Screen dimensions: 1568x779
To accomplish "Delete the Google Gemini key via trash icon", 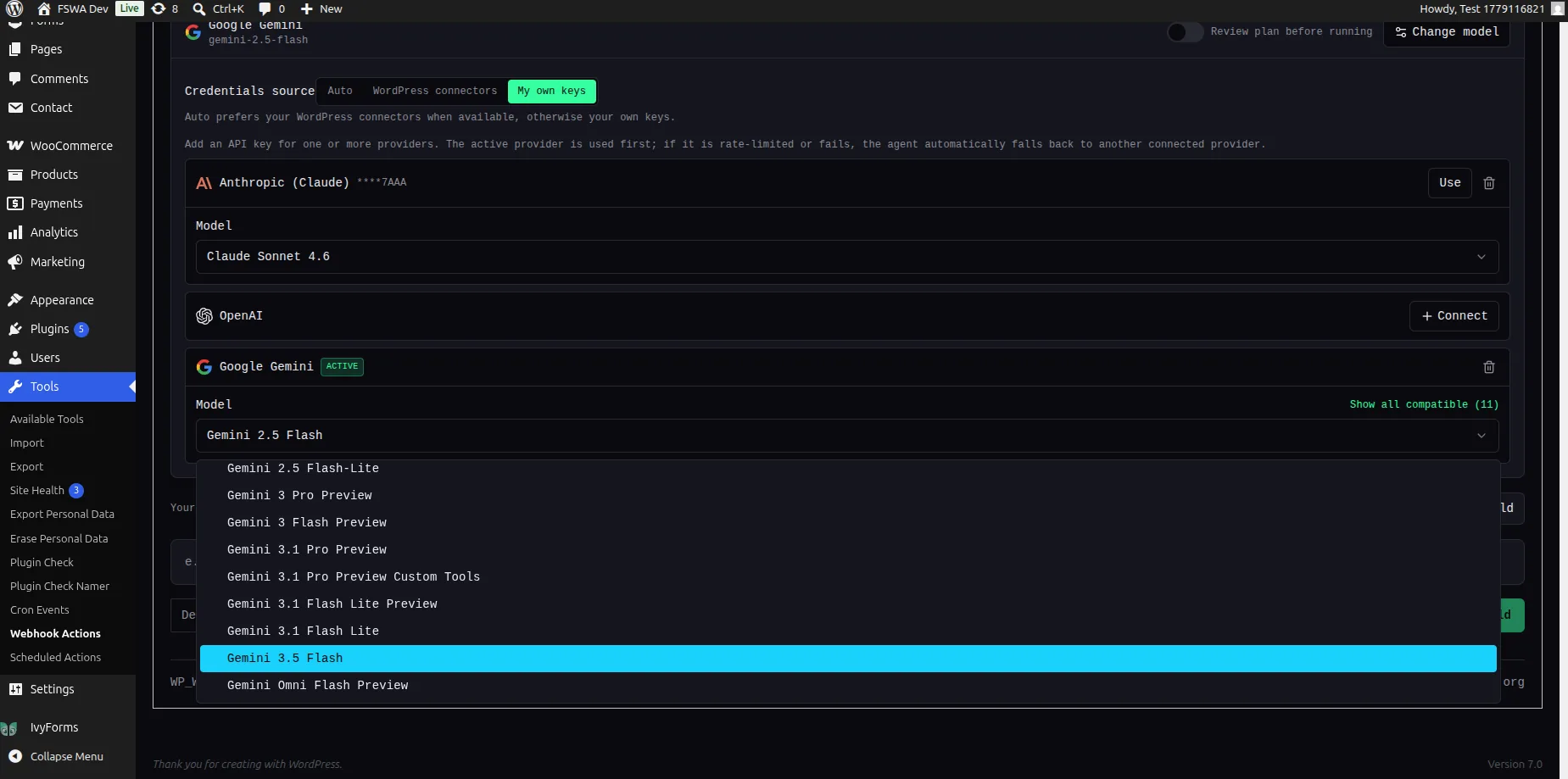I will (1488, 367).
